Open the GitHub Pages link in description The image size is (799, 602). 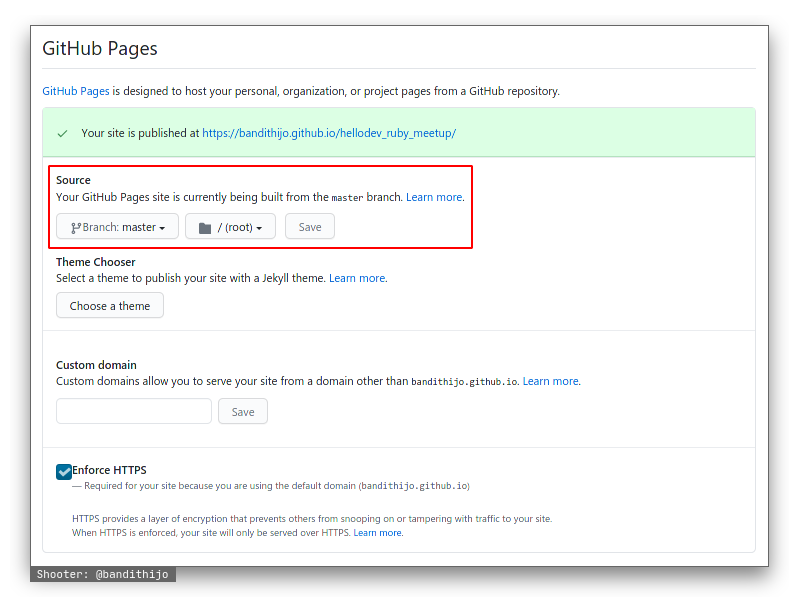pos(76,91)
